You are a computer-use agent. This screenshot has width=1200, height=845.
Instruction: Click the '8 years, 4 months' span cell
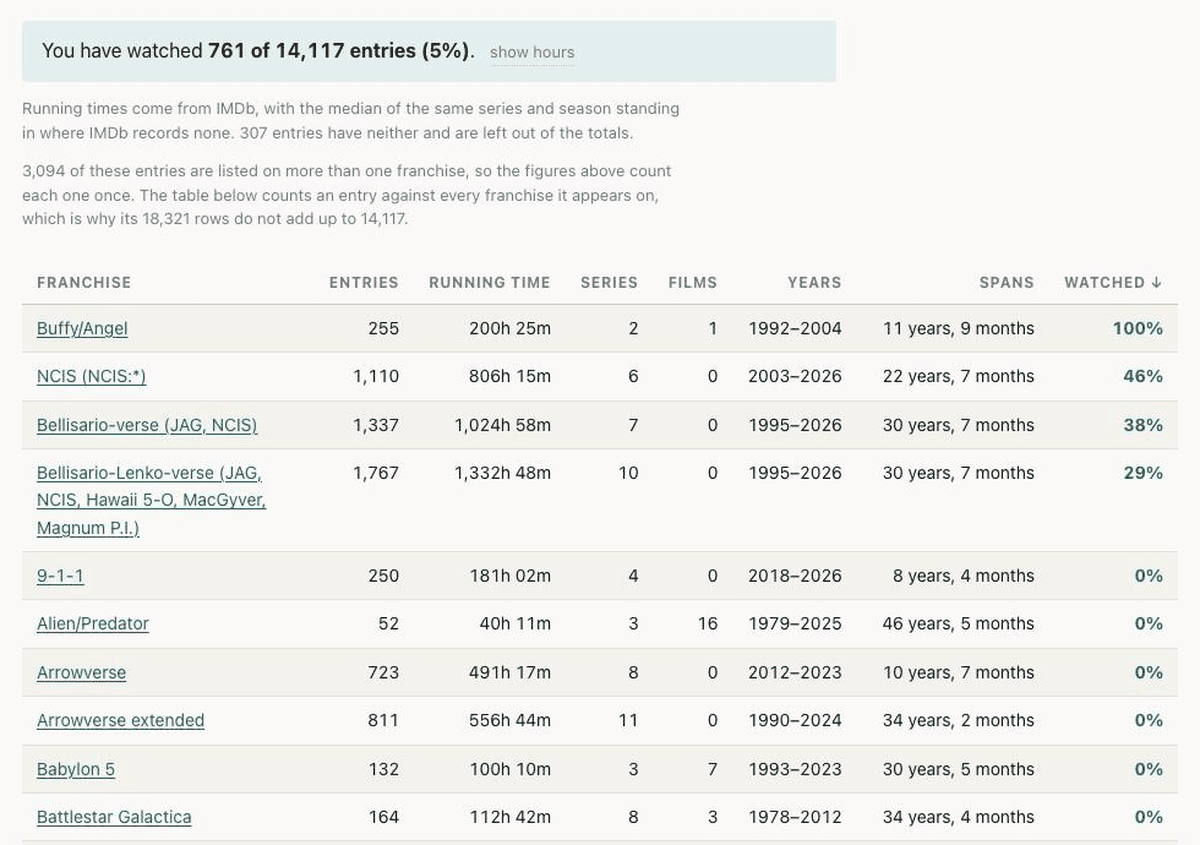[x=964, y=576]
